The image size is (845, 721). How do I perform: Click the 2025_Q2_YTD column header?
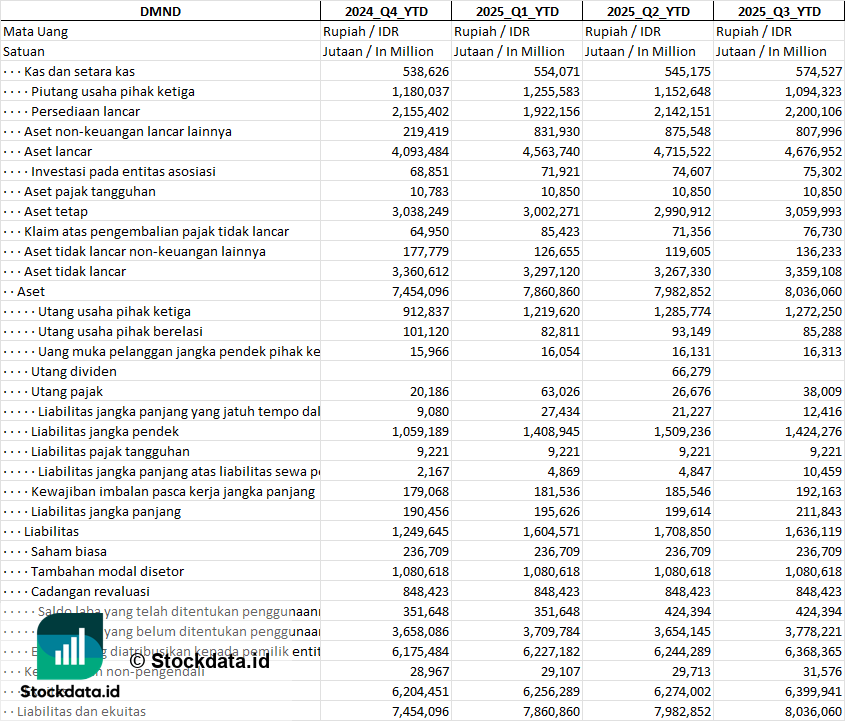(648, 11)
